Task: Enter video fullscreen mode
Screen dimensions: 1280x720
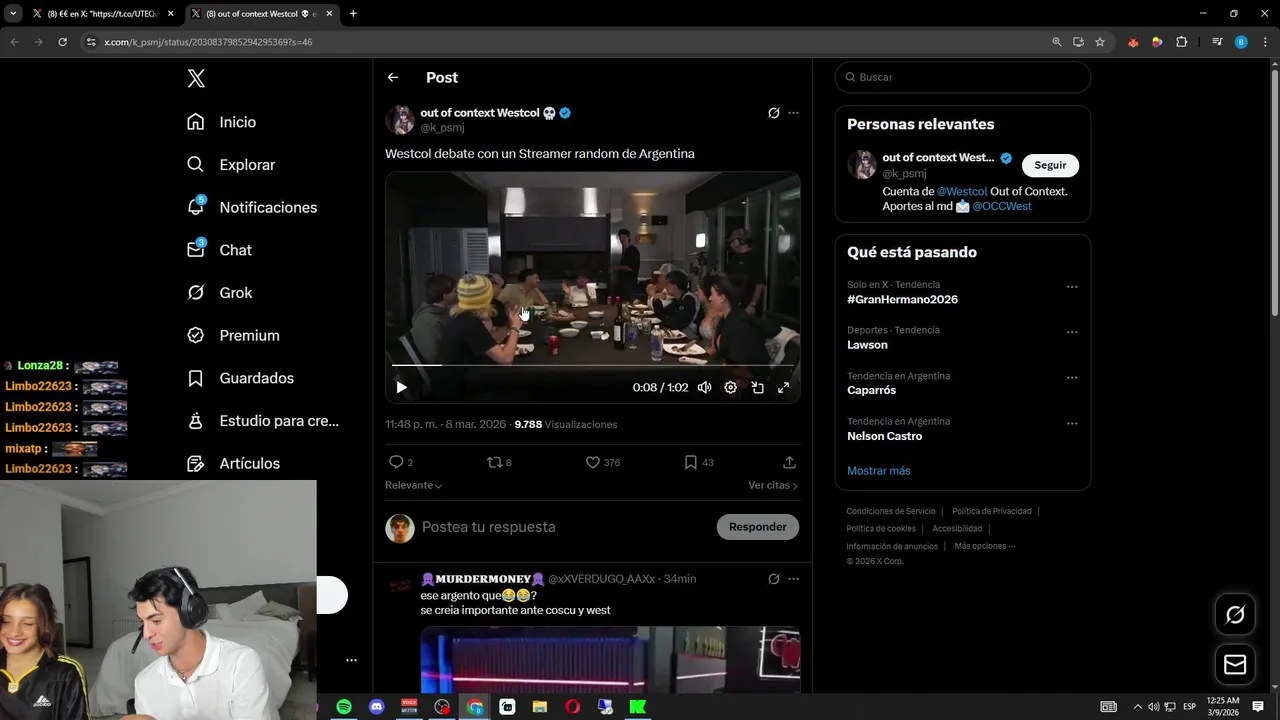Action: pyautogui.click(x=783, y=387)
